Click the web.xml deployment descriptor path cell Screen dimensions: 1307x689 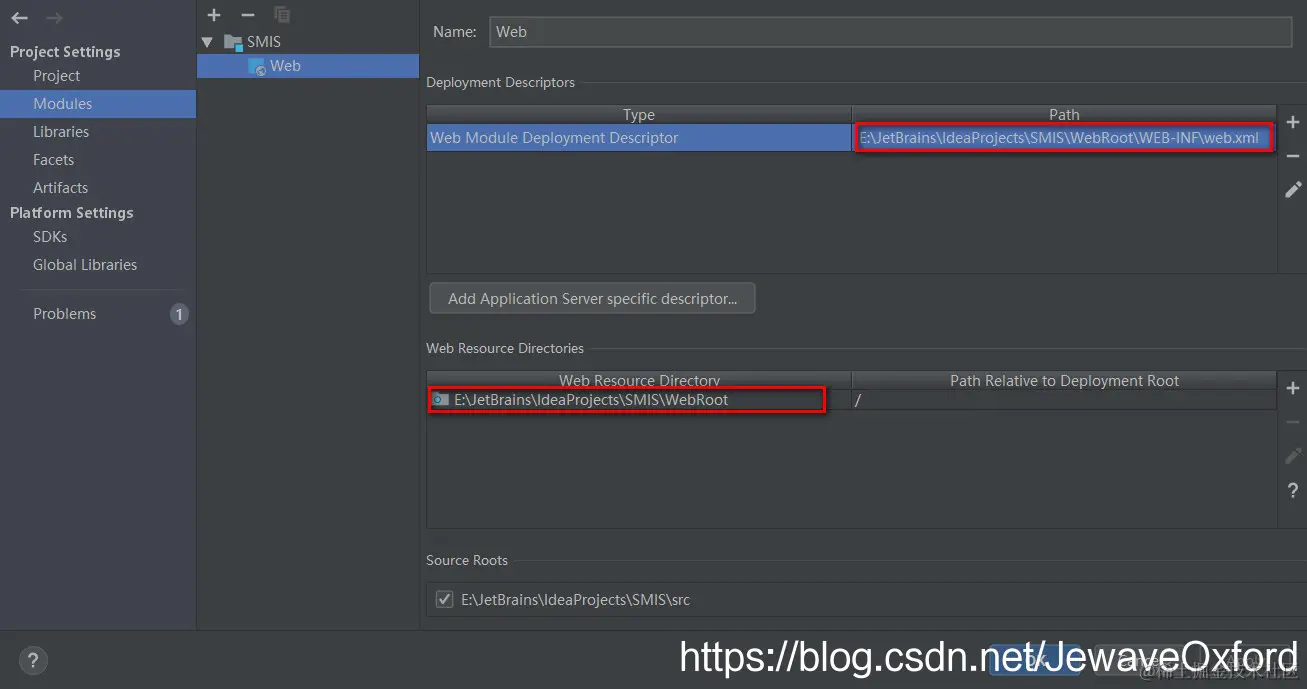[1064, 138]
